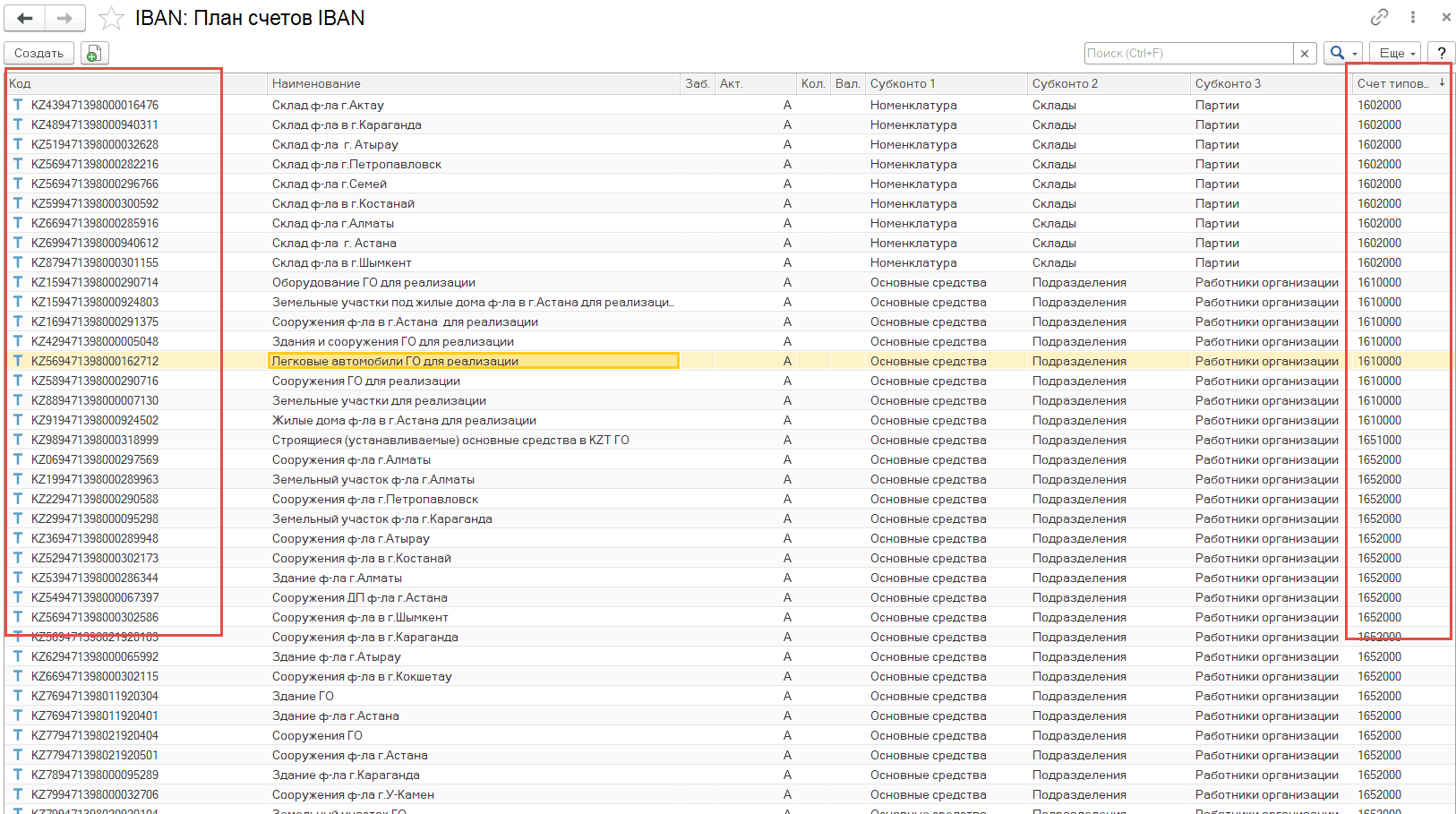Open the three-dot options menu at top right
The width and height of the screenshot is (1456, 814).
(x=1413, y=17)
